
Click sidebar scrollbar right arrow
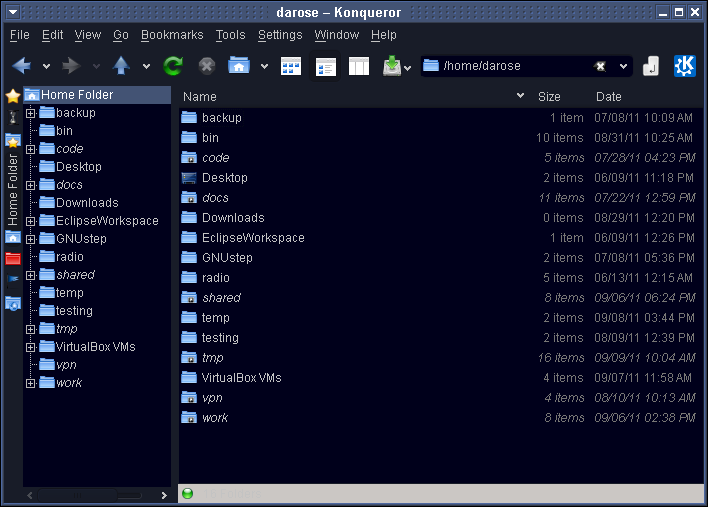point(164,495)
